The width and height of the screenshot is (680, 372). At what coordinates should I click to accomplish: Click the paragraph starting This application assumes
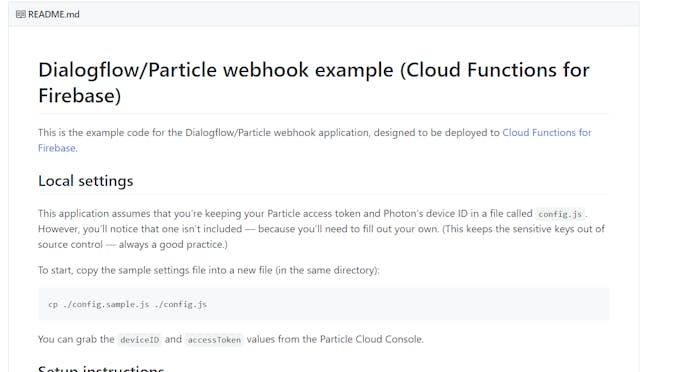[321, 229]
